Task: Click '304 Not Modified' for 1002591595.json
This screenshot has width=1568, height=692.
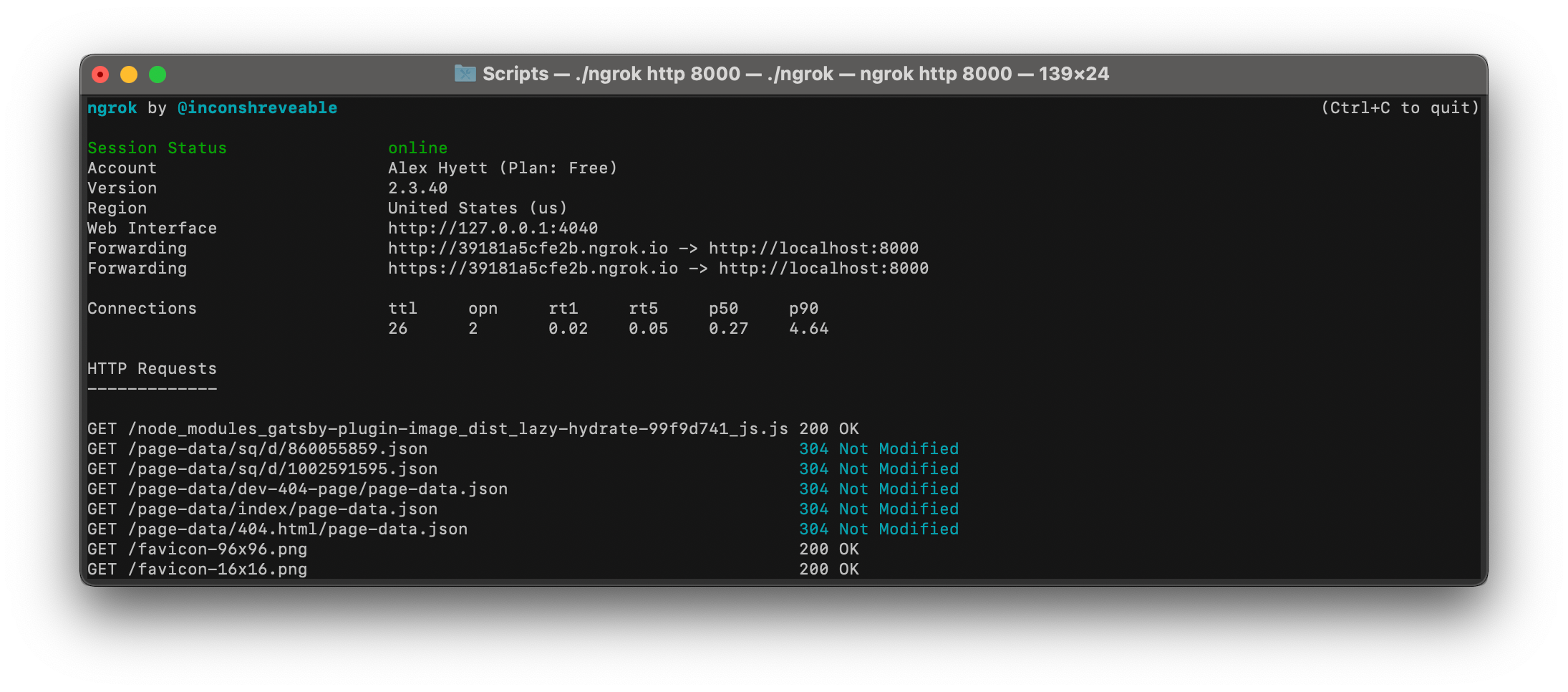Action: 879,469
